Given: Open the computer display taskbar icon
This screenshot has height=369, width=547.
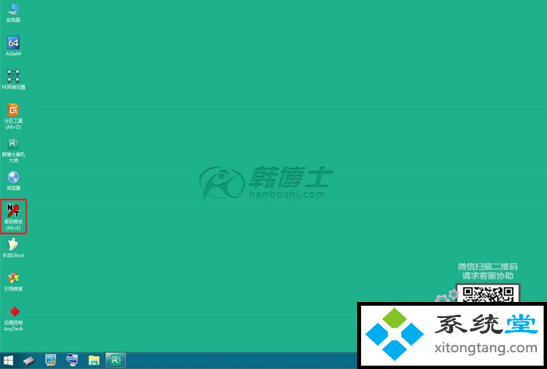Looking at the screenshot, I should click(x=72, y=360).
